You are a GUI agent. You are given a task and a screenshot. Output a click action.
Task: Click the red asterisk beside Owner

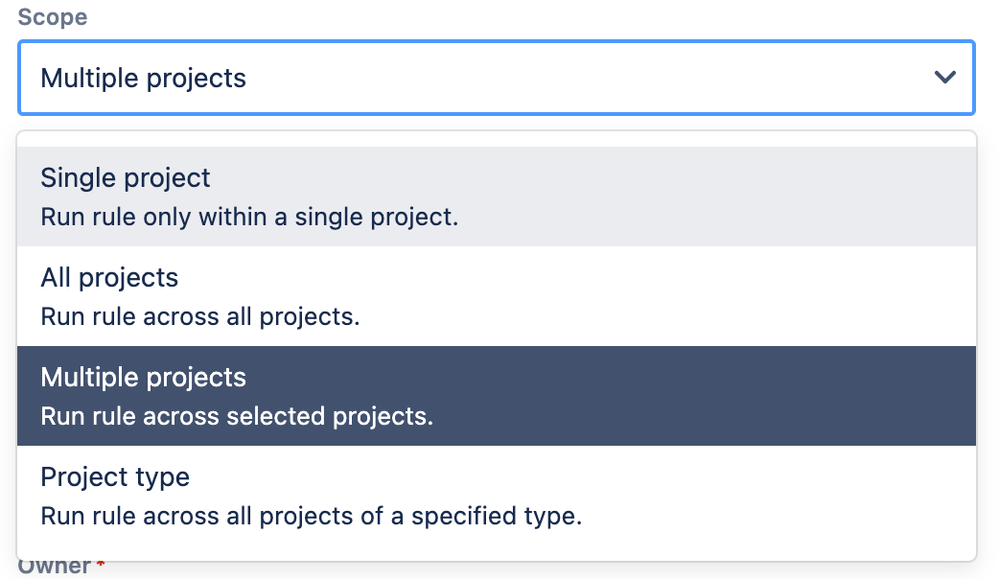[x=100, y=566]
